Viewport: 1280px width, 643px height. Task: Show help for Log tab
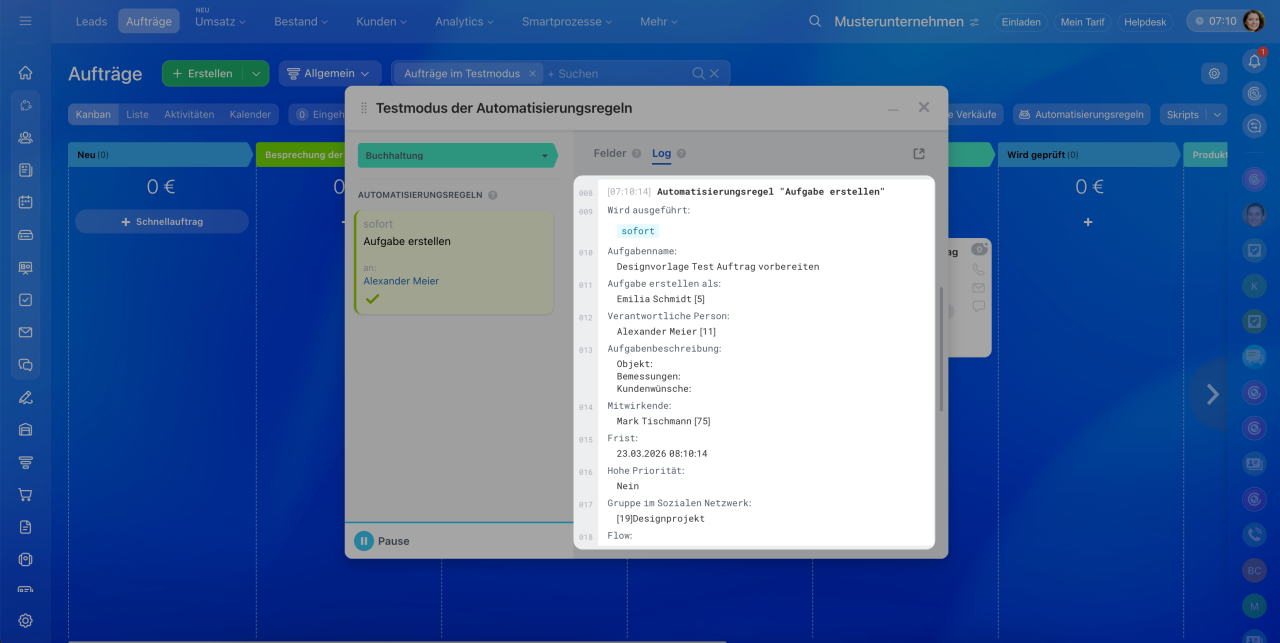pos(682,154)
